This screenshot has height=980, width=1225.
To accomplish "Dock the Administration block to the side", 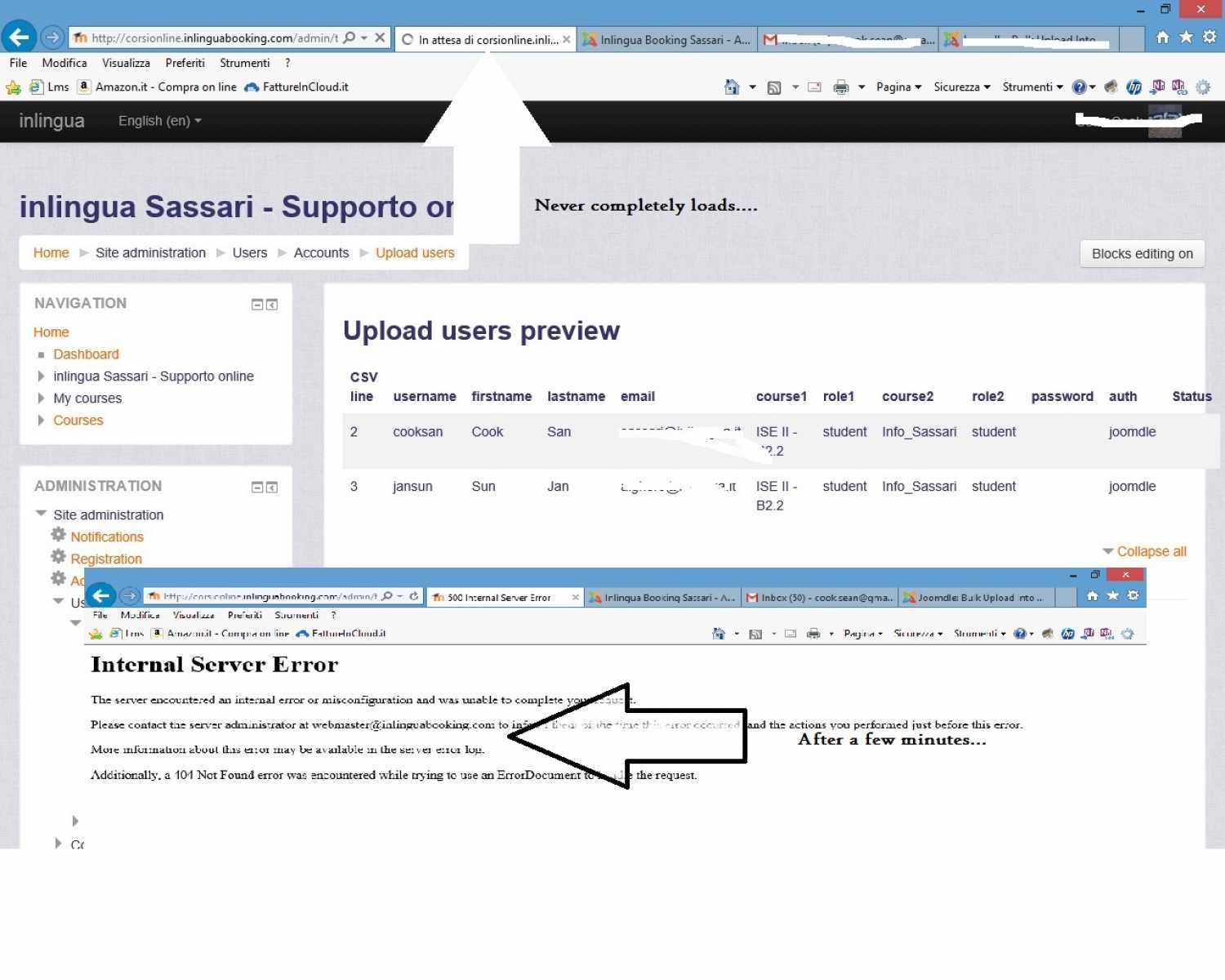I will (272, 488).
